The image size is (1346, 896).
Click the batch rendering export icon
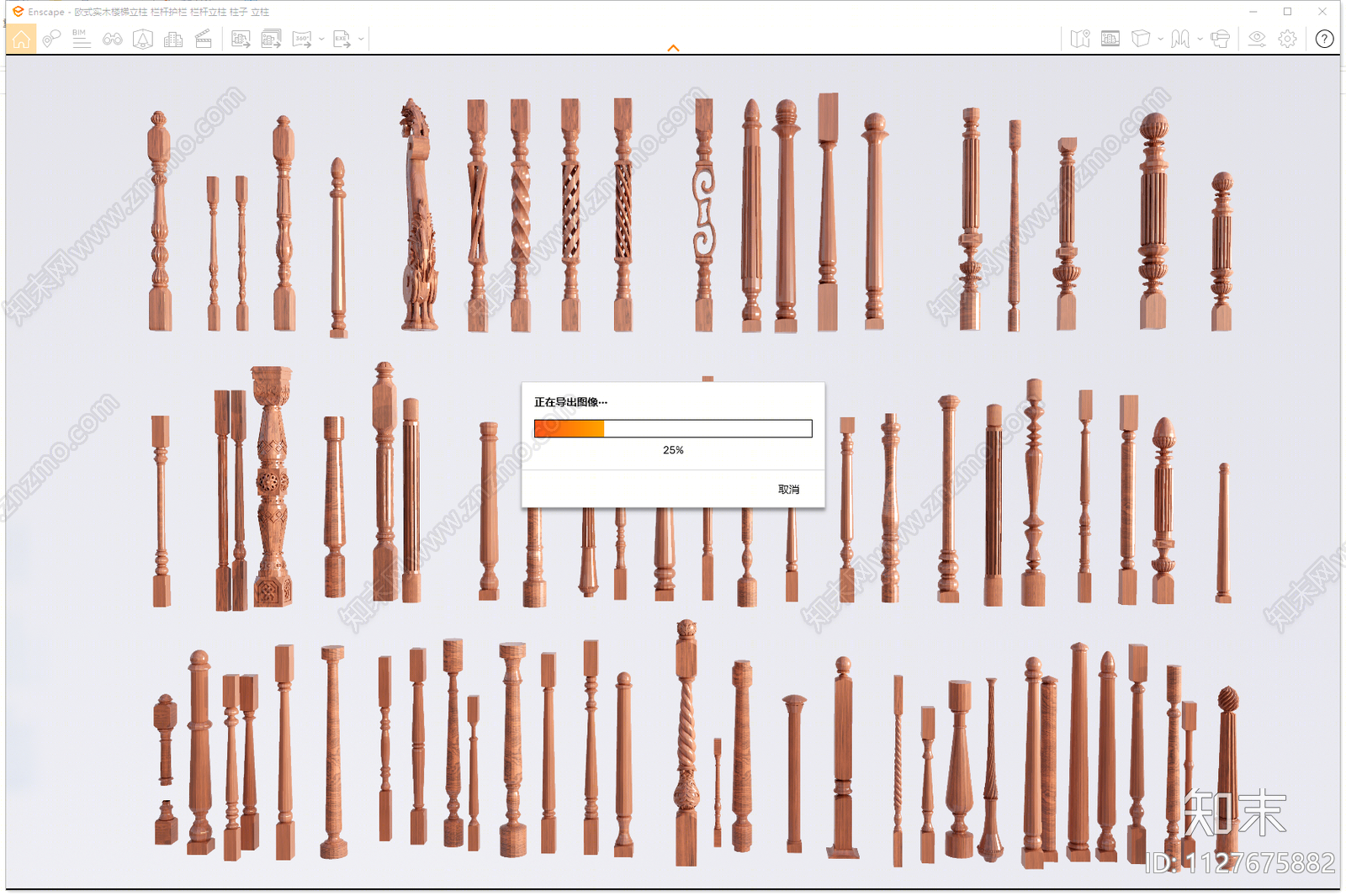point(271,39)
